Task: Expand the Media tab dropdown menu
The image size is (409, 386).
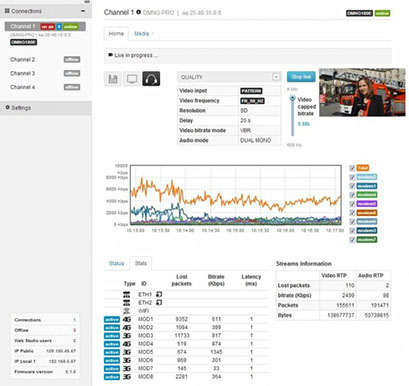Action: pyautogui.click(x=144, y=34)
